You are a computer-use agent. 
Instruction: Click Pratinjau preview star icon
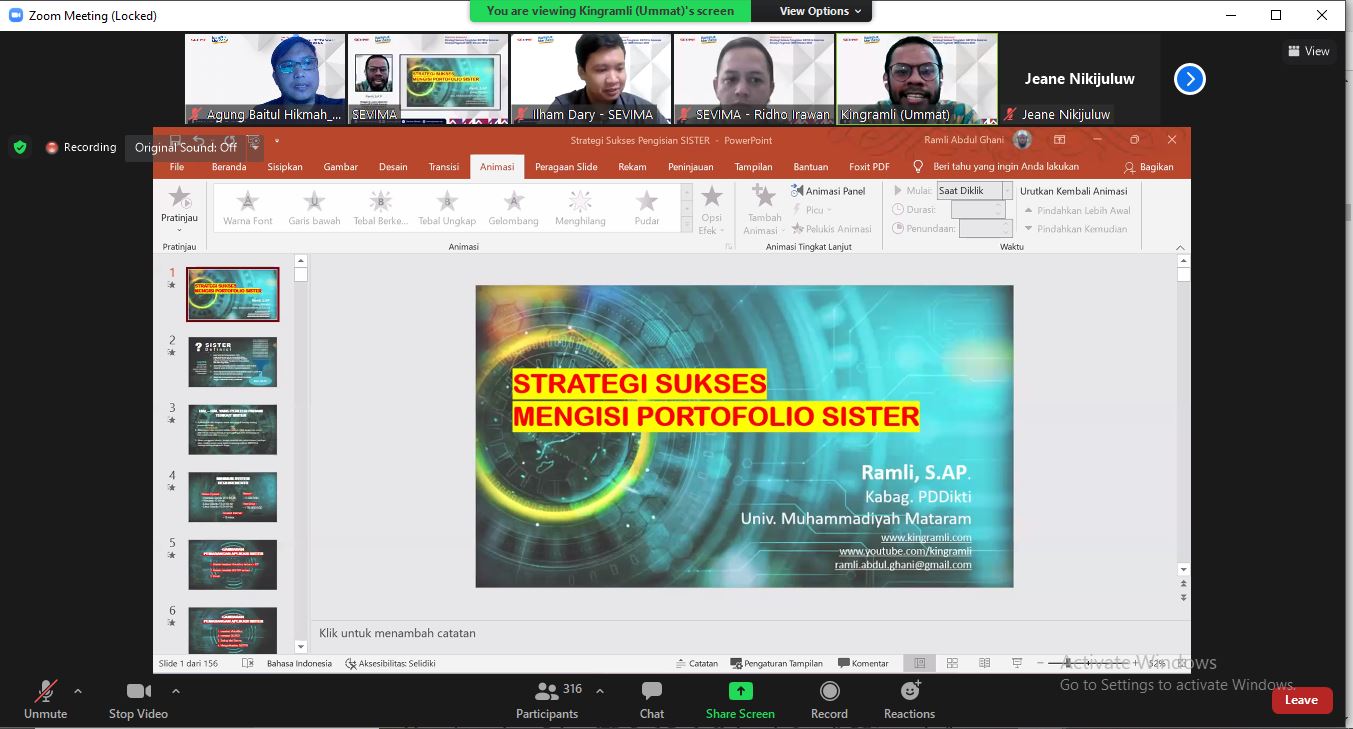(x=179, y=198)
